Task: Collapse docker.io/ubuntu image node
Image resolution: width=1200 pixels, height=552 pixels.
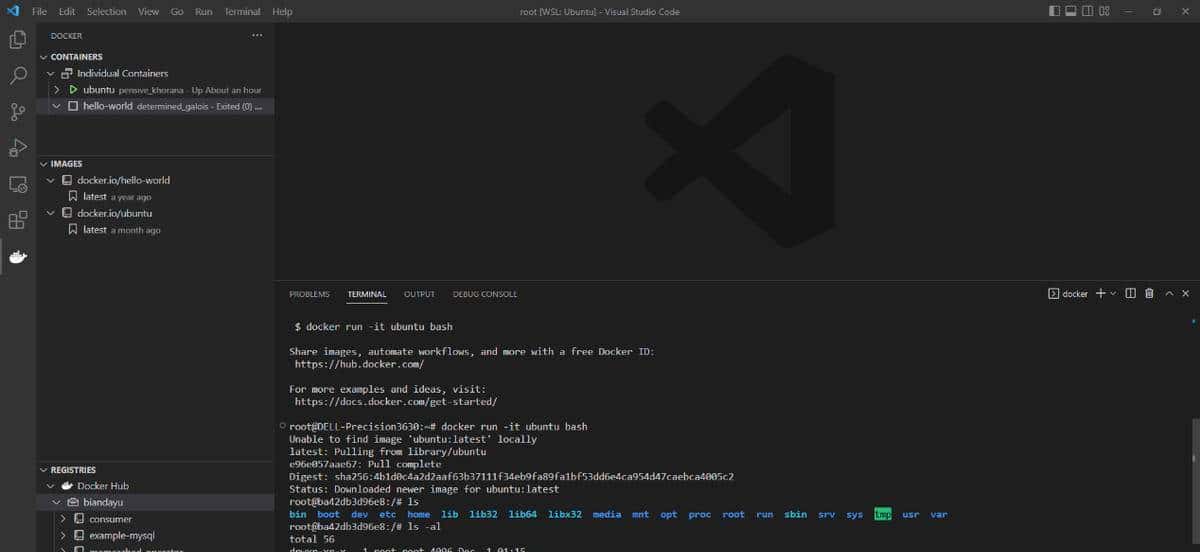Action: pyautogui.click(x=51, y=213)
